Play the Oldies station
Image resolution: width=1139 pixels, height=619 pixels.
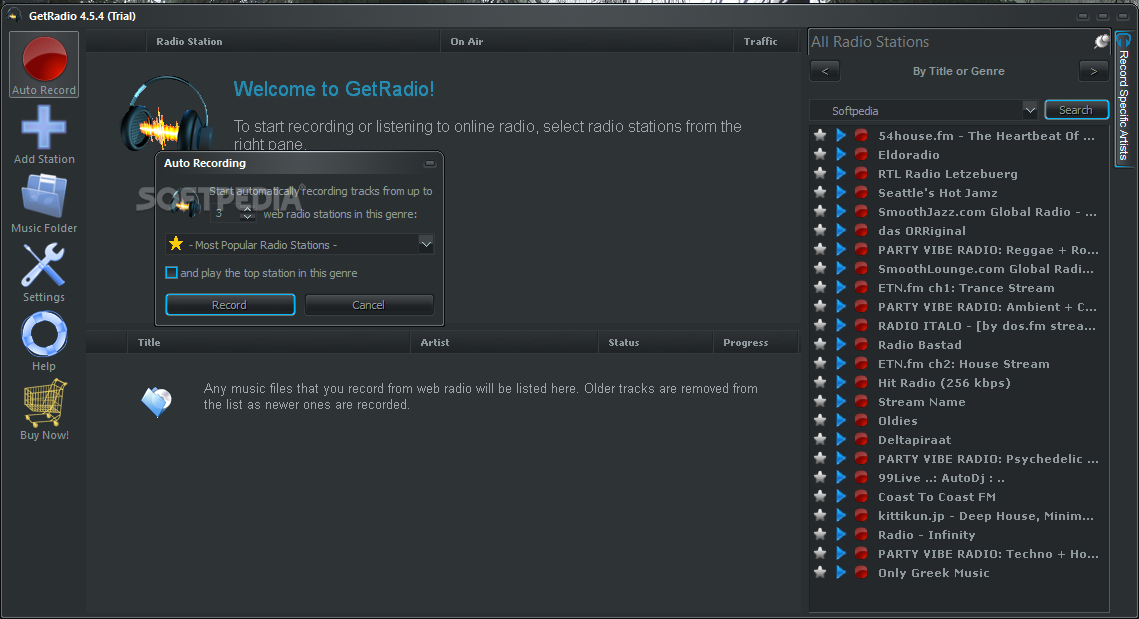[x=840, y=420]
